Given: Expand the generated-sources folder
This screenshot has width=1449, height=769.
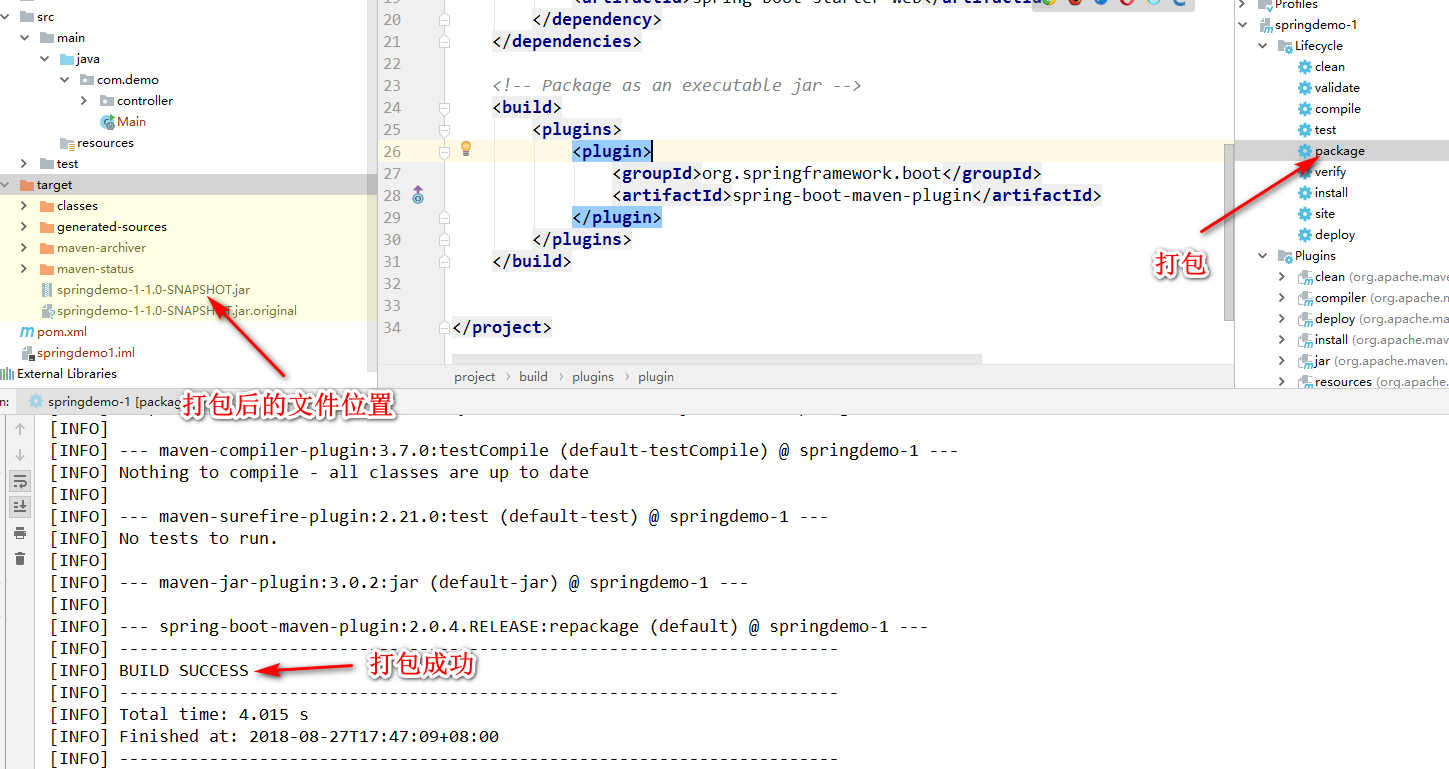Looking at the screenshot, I should click(x=24, y=227).
